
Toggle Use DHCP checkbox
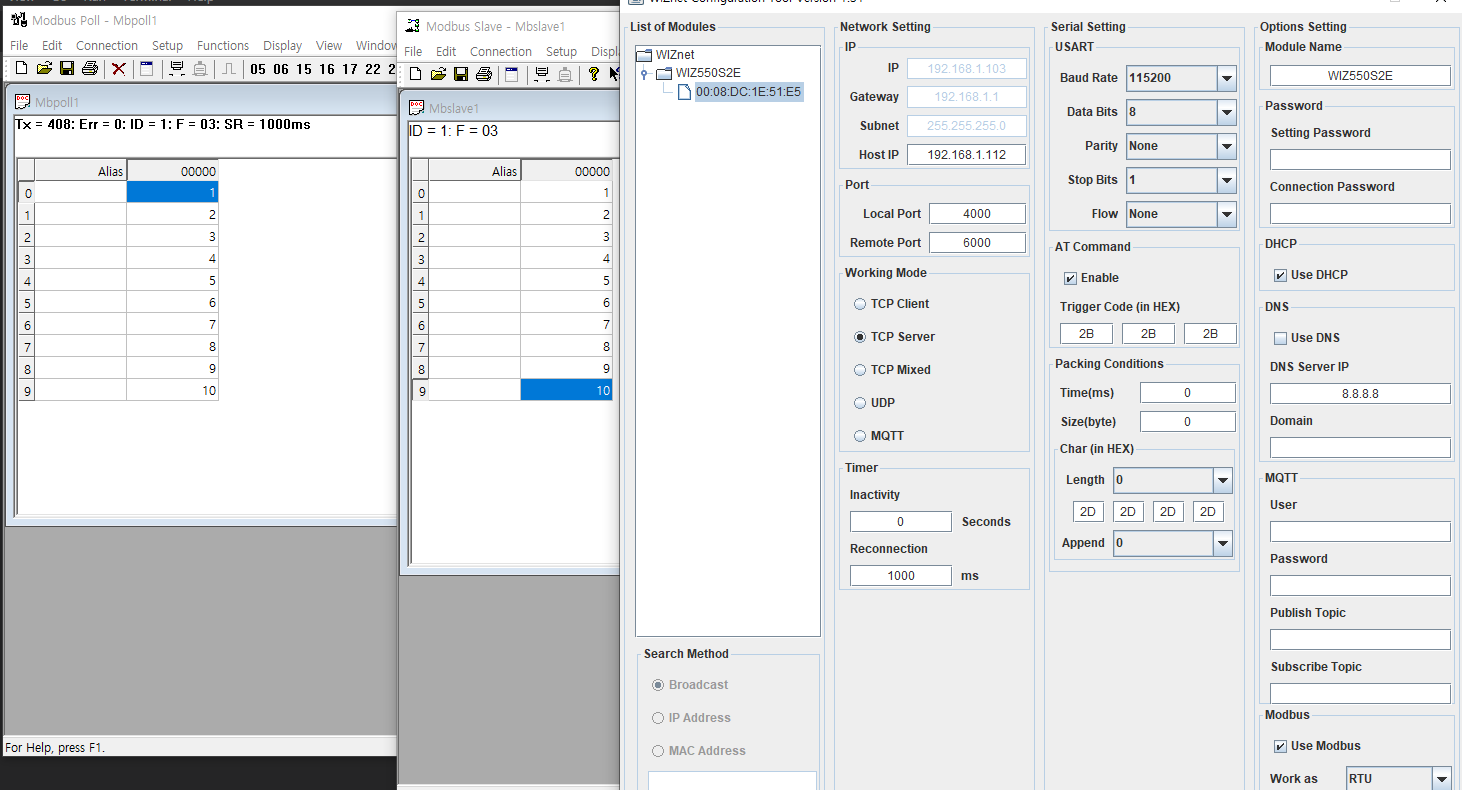tap(1280, 275)
